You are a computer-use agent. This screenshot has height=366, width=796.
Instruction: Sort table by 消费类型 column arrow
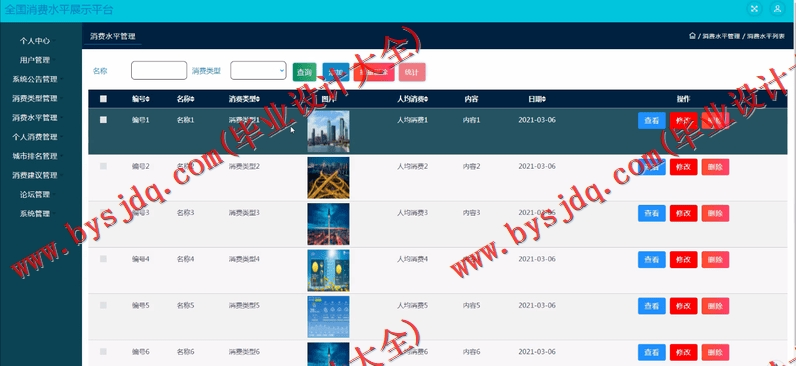258,99
